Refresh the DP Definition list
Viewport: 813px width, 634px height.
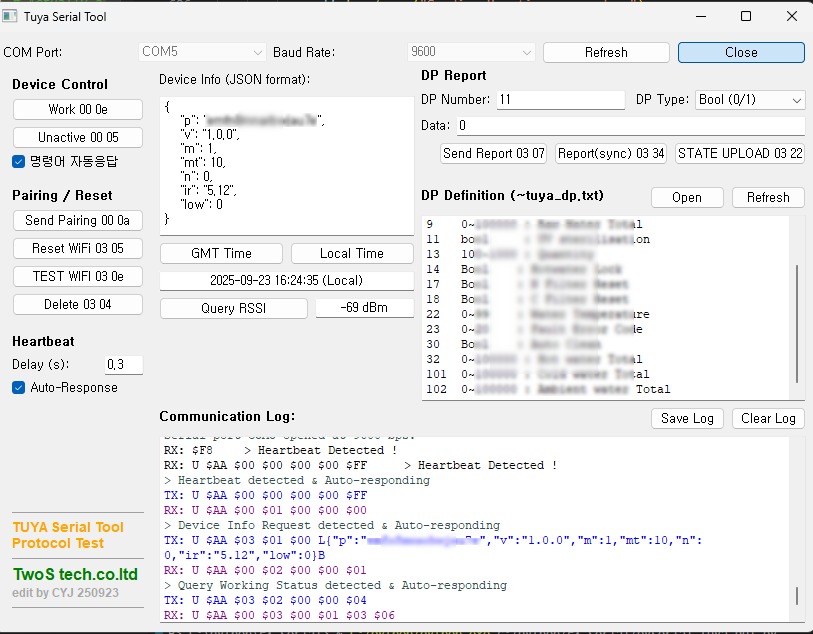point(768,198)
